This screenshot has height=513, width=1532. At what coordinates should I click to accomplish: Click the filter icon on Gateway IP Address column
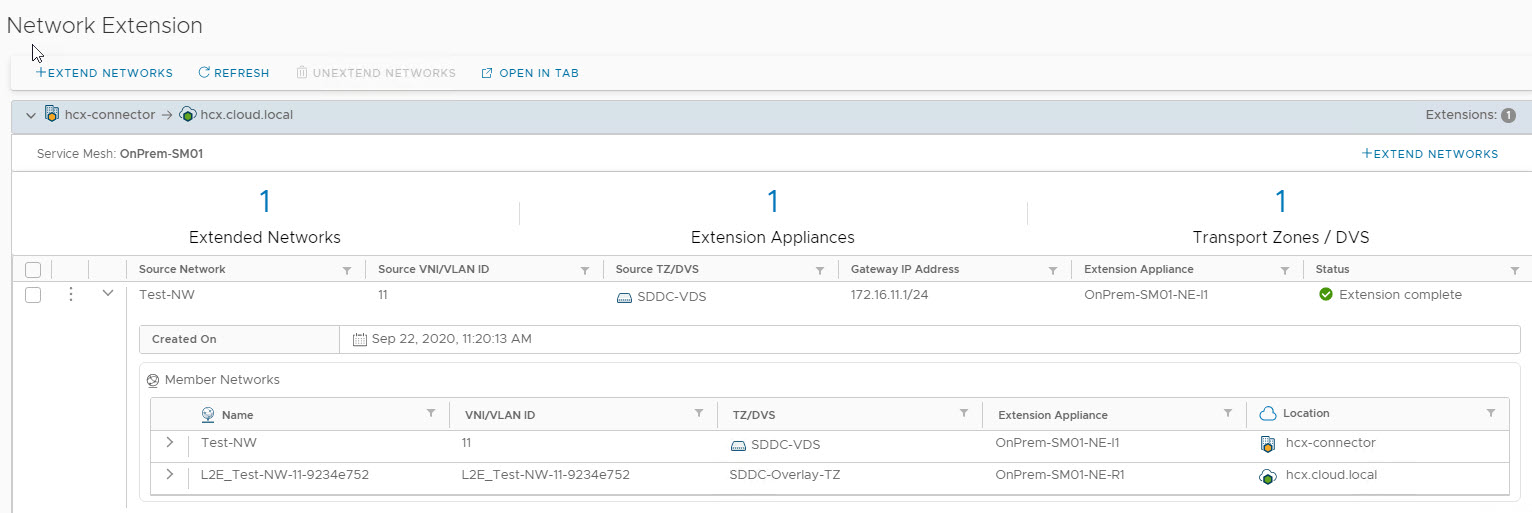[1053, 270]
